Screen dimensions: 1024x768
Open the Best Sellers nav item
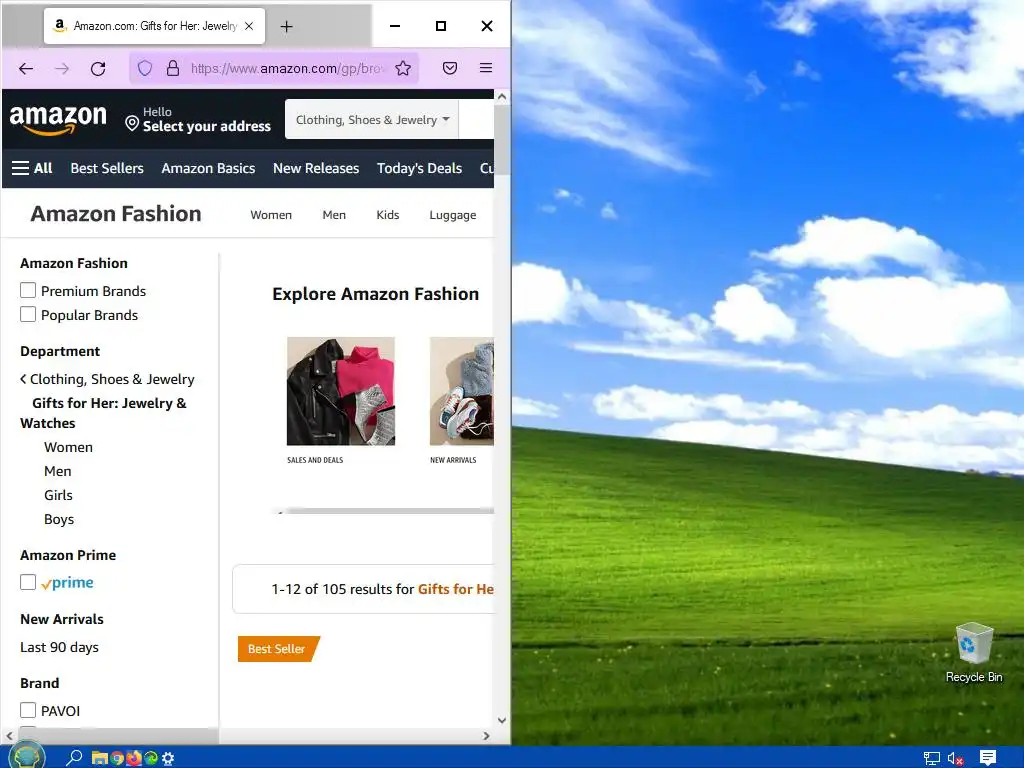coord(107,168)
